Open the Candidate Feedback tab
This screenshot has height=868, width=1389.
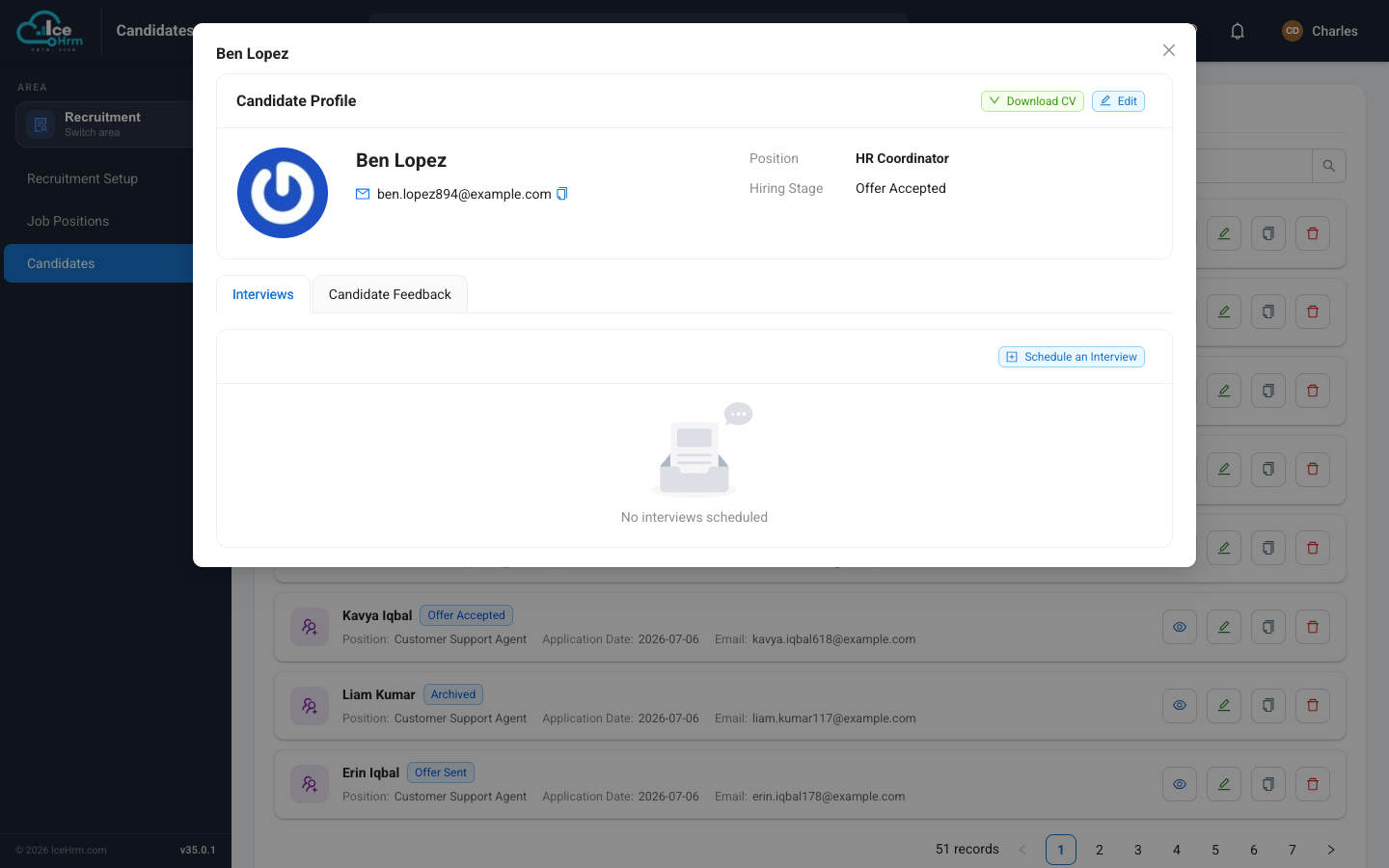point(390,294)
